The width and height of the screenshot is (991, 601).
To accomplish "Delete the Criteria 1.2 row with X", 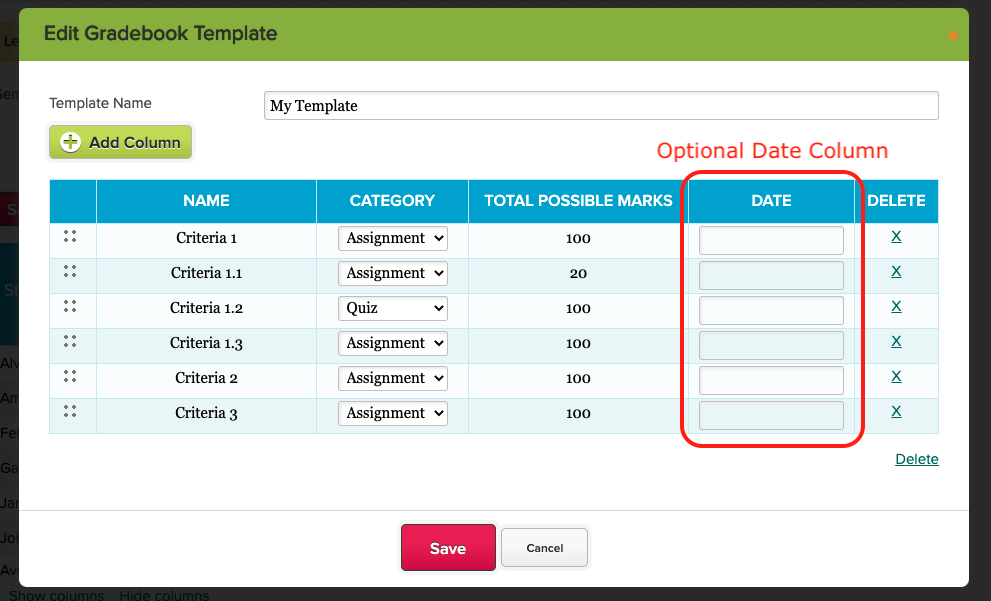I will tap(896, 307).
